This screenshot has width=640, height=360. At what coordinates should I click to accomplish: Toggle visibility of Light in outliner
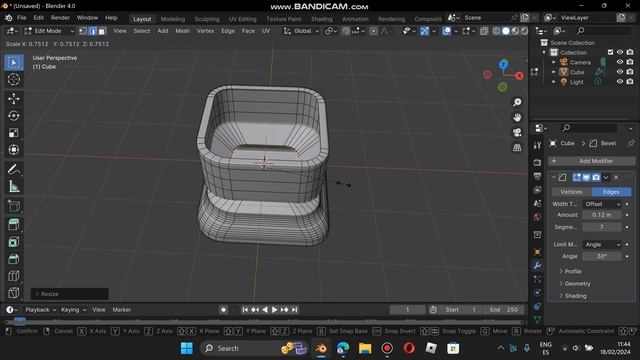(x=620, y=82)
